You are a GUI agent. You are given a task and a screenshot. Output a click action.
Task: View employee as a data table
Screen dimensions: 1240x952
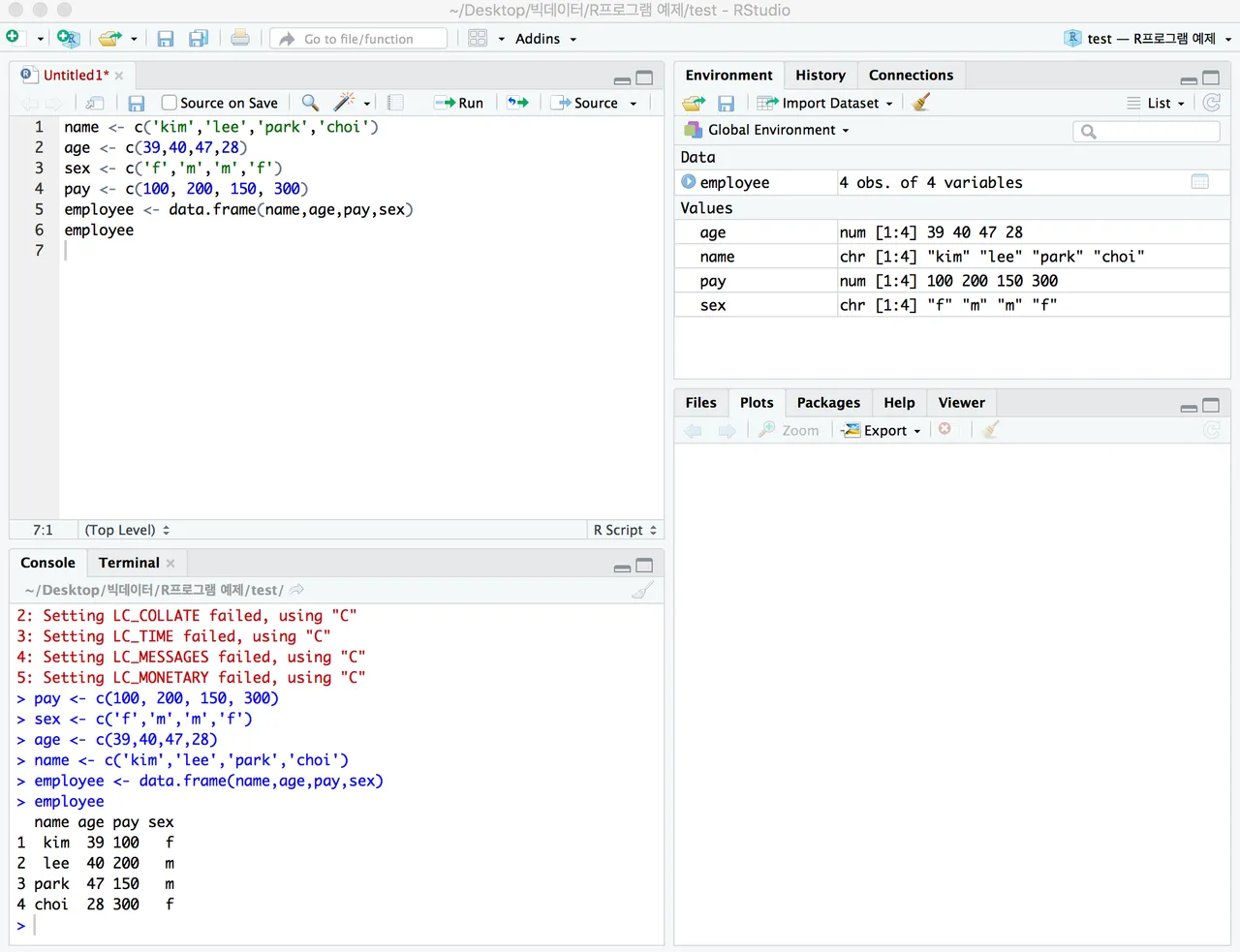[x=1199, y=182]
